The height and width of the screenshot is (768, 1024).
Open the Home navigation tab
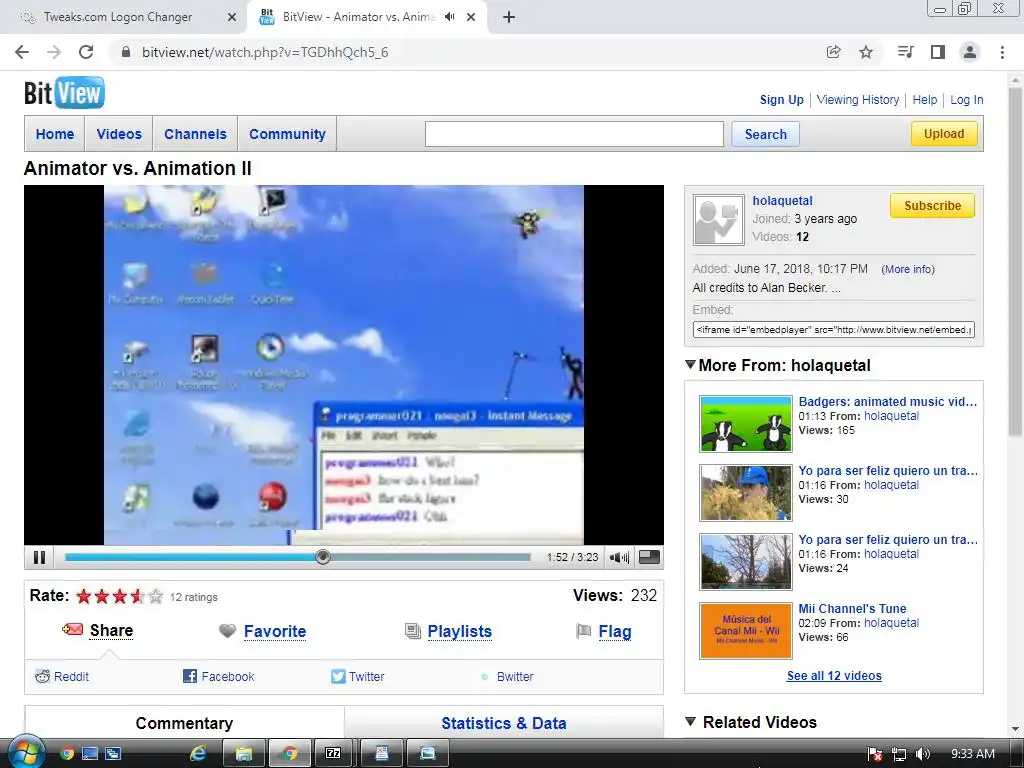click(x=55, y=134)
